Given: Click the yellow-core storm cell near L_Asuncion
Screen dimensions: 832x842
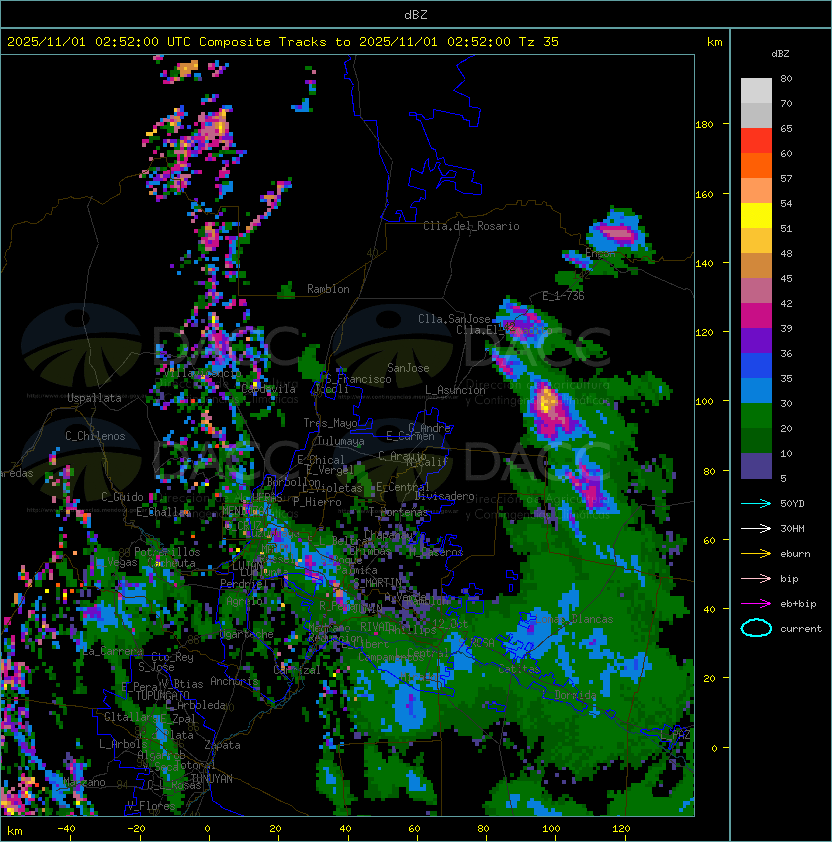Looking at the screenshot, I should (x=553, y=411).
